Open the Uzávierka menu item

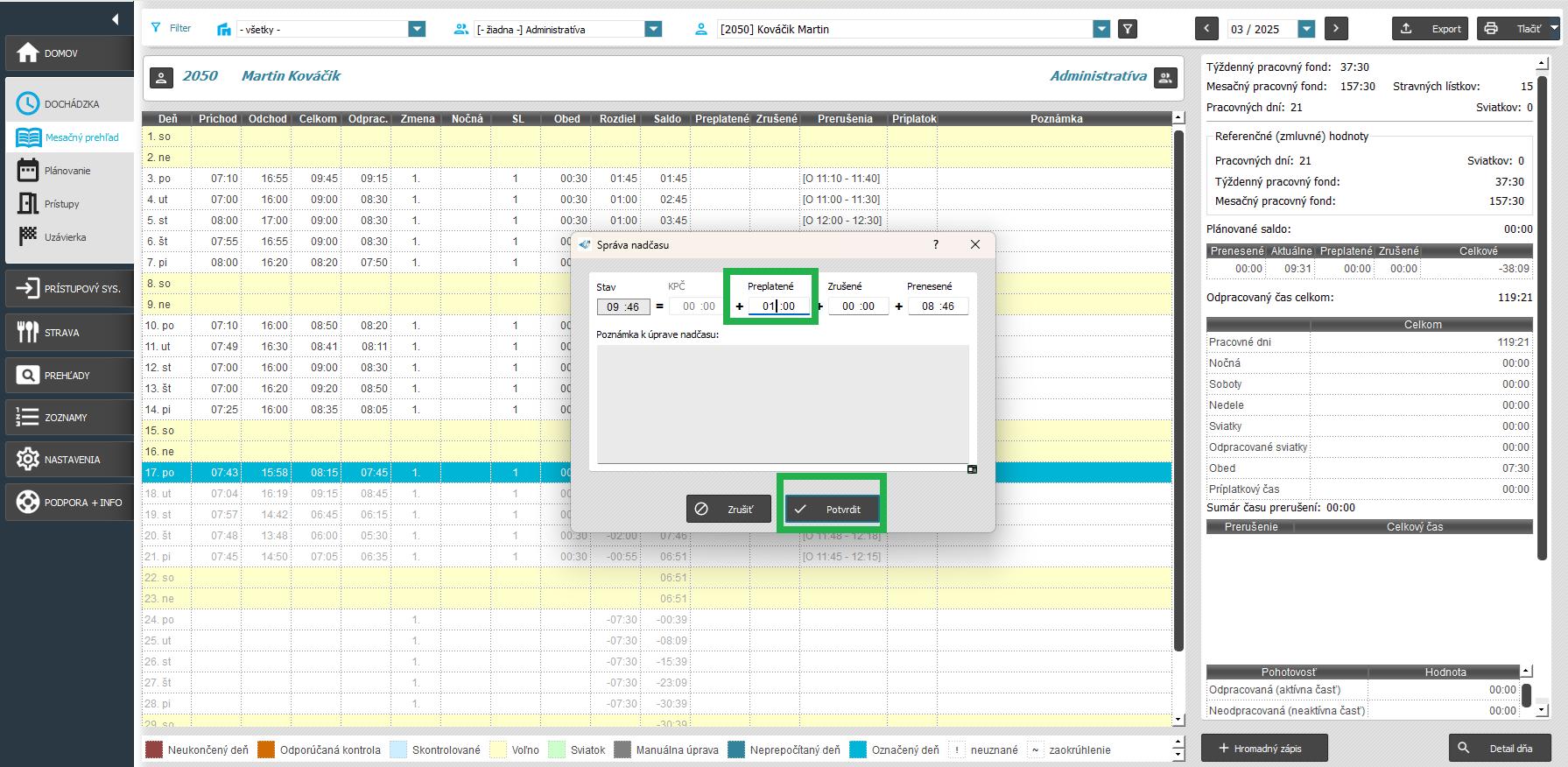coord(65,237)
